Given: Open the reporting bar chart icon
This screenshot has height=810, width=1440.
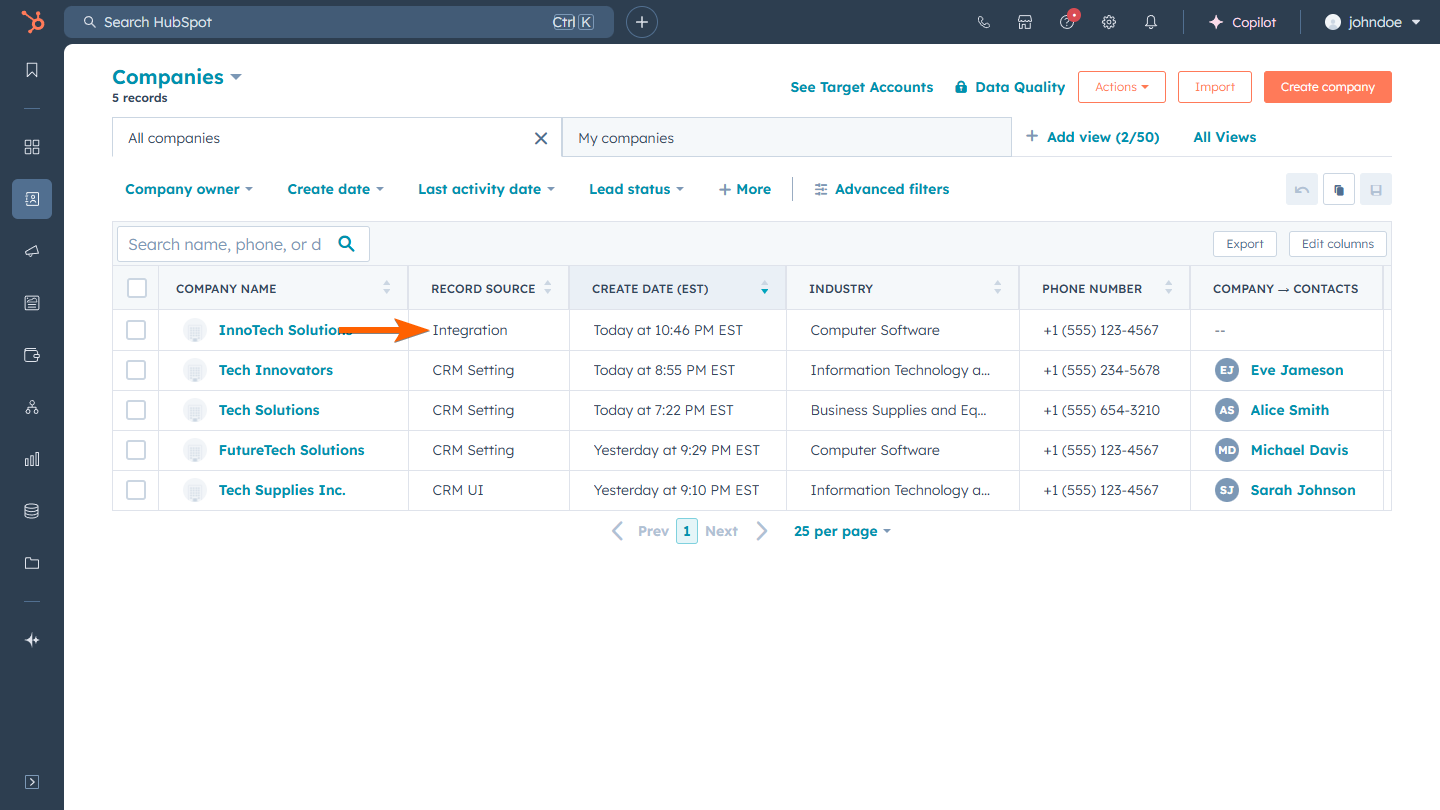Looking at the screenshot, I should click(x=32, y=459).
